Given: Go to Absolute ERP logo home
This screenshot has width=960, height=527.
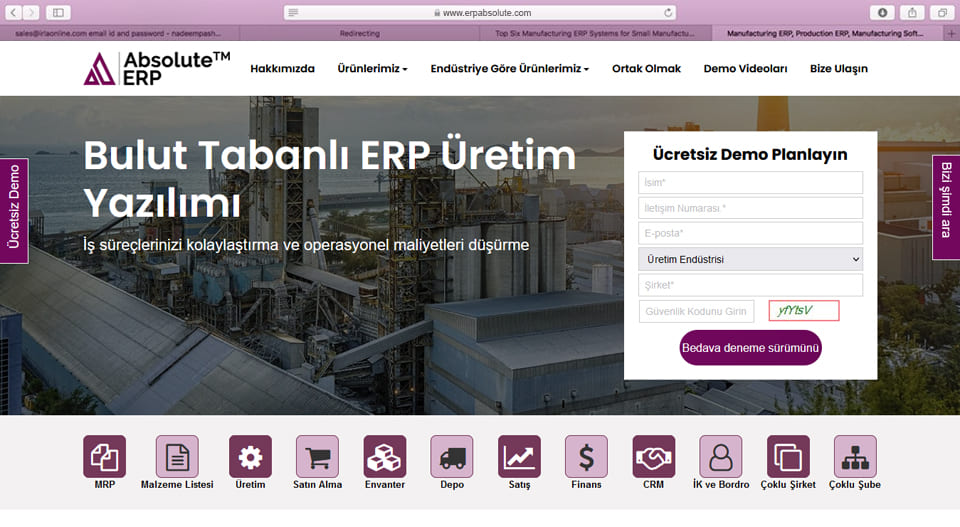Looking at the screenshot, I should point(157,69).
